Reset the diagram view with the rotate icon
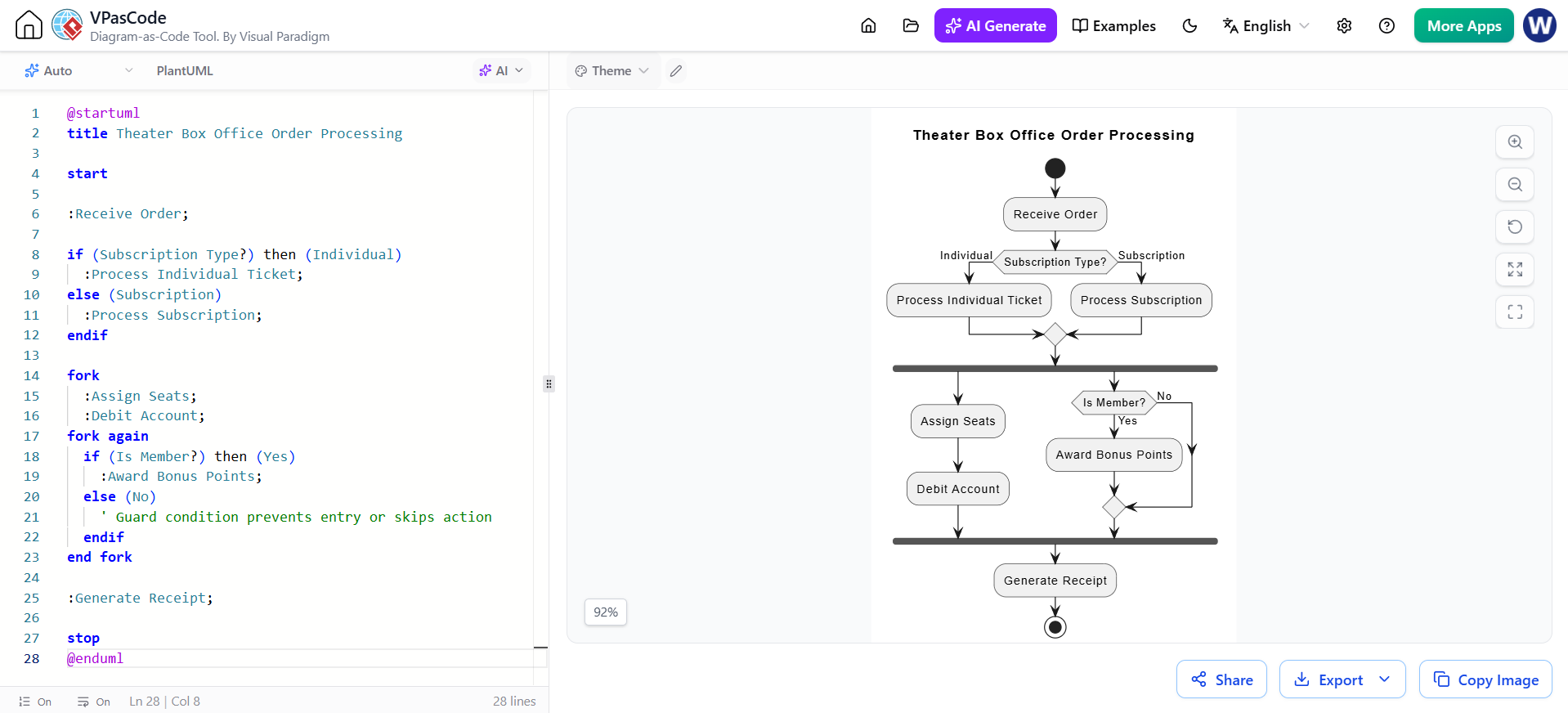Viewport: 1568px width, 713px height. coord(1515,226)
